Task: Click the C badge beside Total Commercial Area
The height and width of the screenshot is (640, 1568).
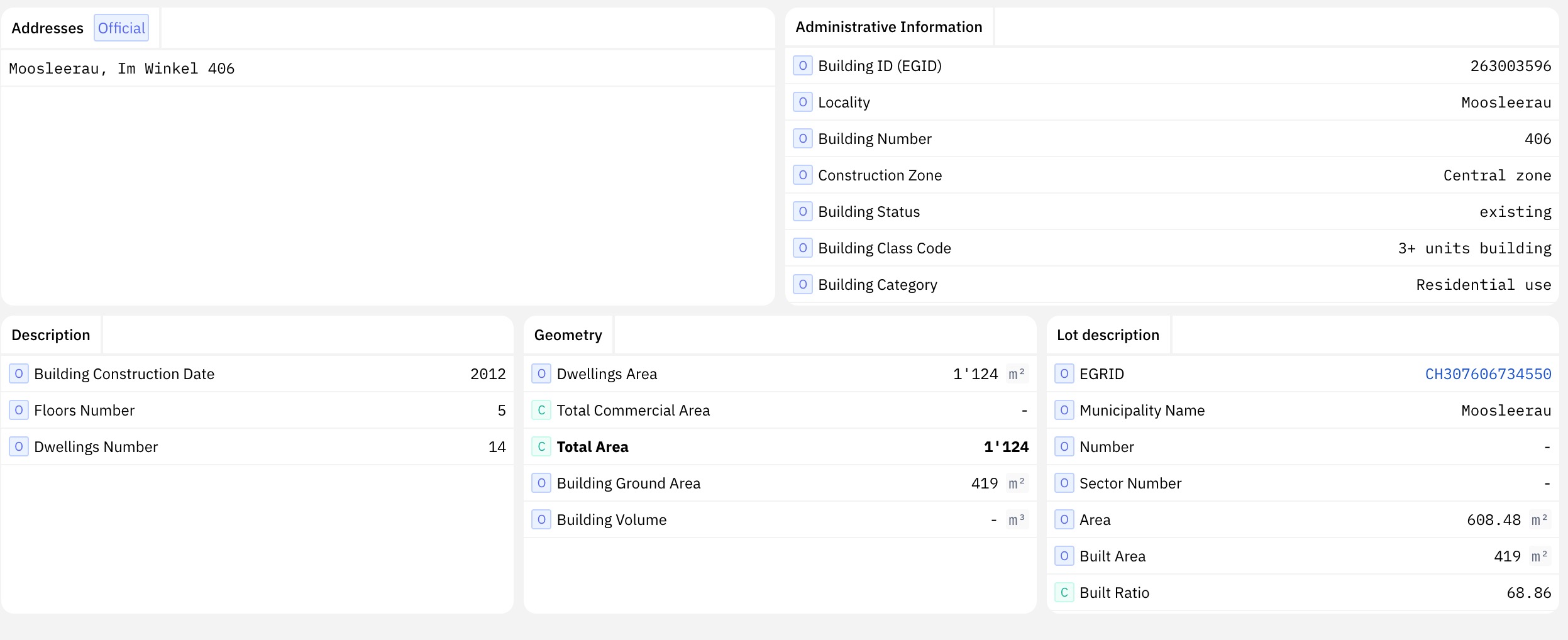Action: click(541, 410)
